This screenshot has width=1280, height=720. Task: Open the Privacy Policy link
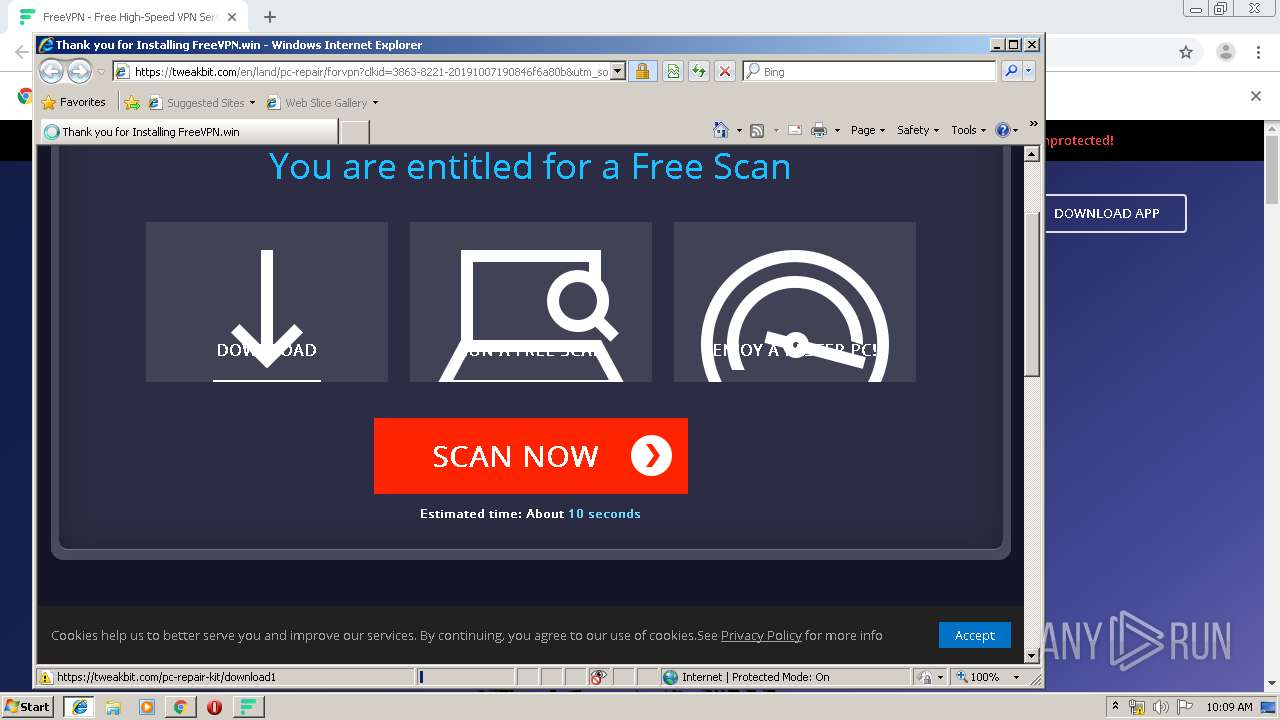[761, 635]
